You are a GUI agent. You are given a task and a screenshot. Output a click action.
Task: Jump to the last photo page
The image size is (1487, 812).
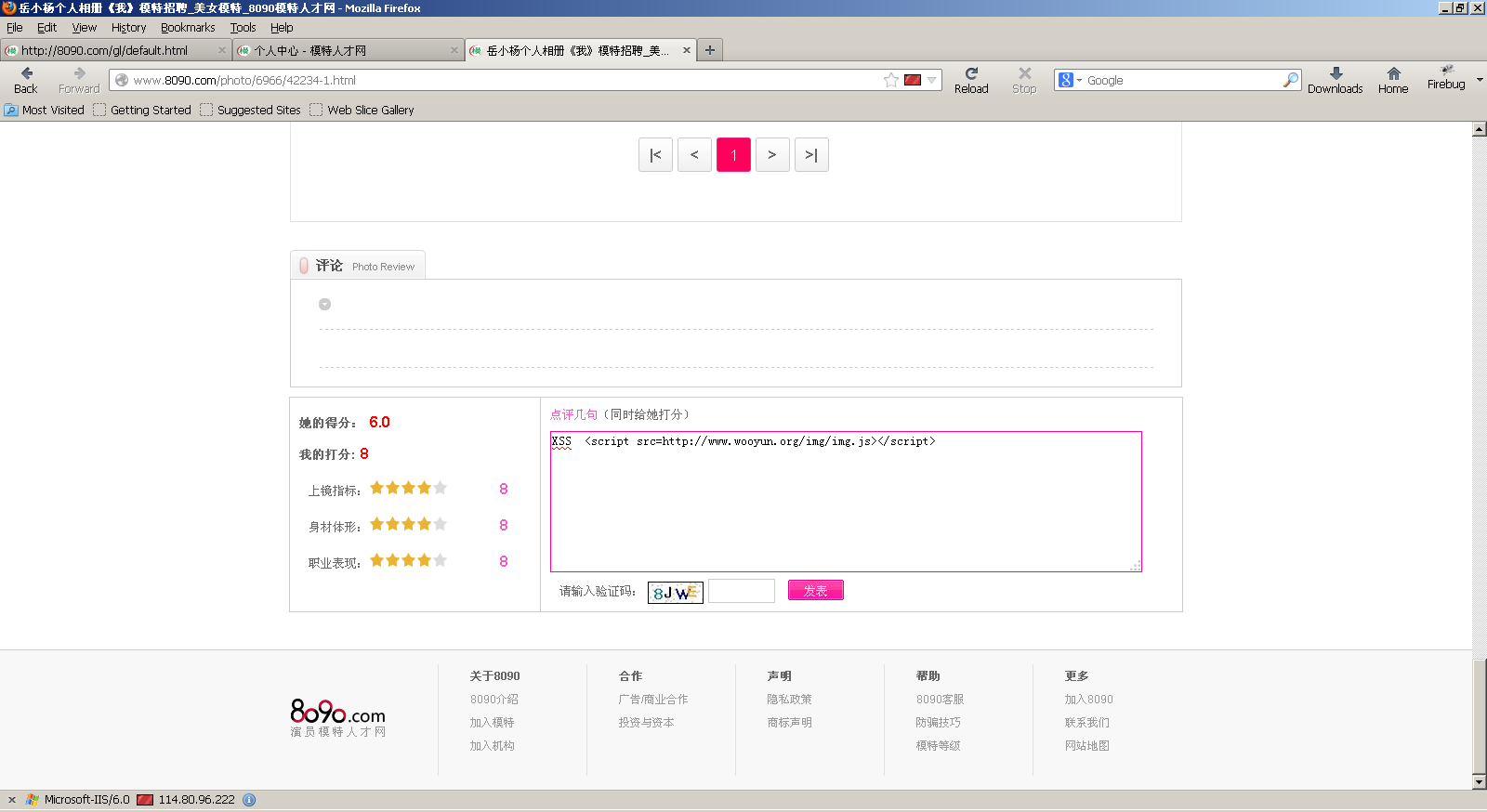[811, 155]
